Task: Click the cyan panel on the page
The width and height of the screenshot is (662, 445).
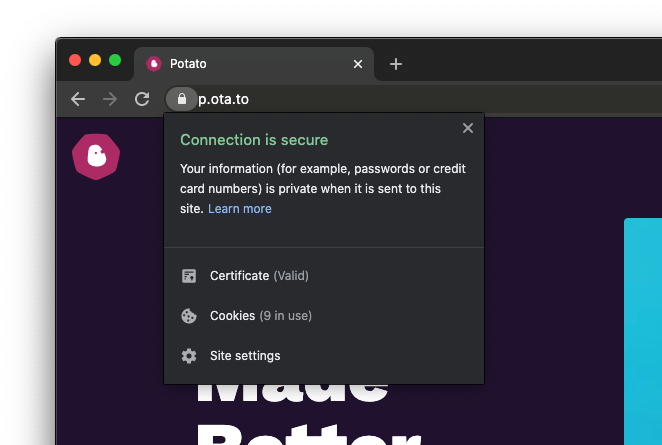Action: (642, 330)
